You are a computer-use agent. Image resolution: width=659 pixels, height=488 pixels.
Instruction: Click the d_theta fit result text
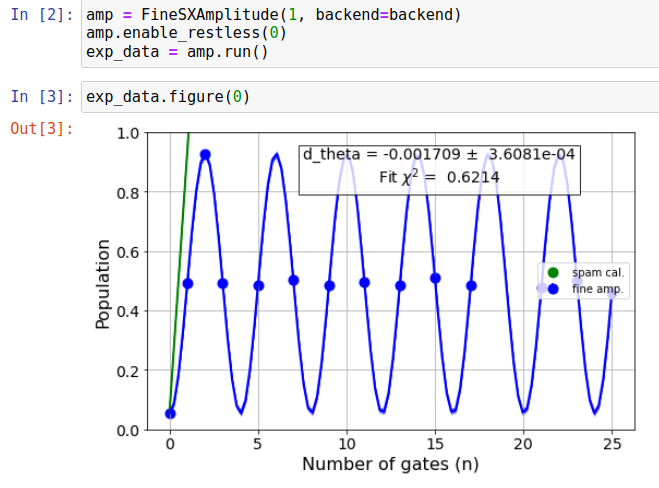[439, 155]
